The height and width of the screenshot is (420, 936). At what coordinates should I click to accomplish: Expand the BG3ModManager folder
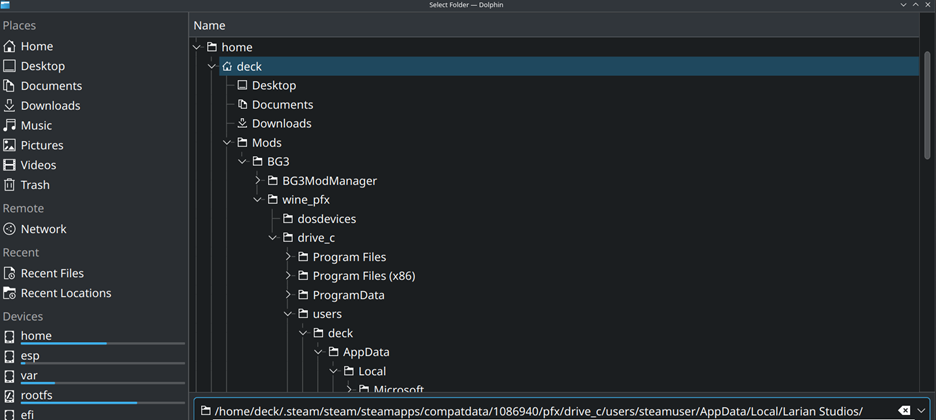point(258,181)
